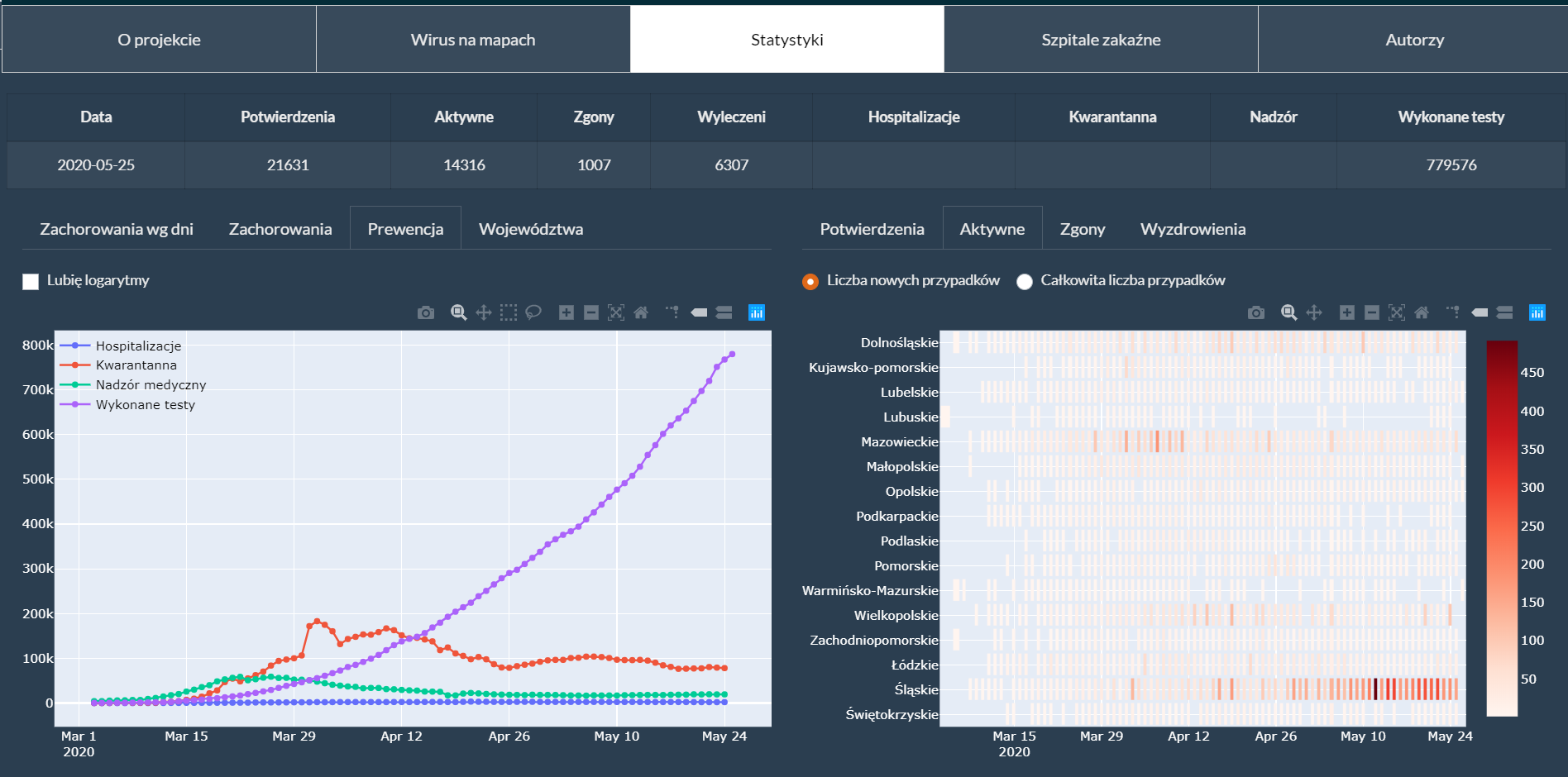Download heatmap as PNG camera icon
Image resolution: width=1568 pixels, height=777 pixels.
click(1256, 312)
